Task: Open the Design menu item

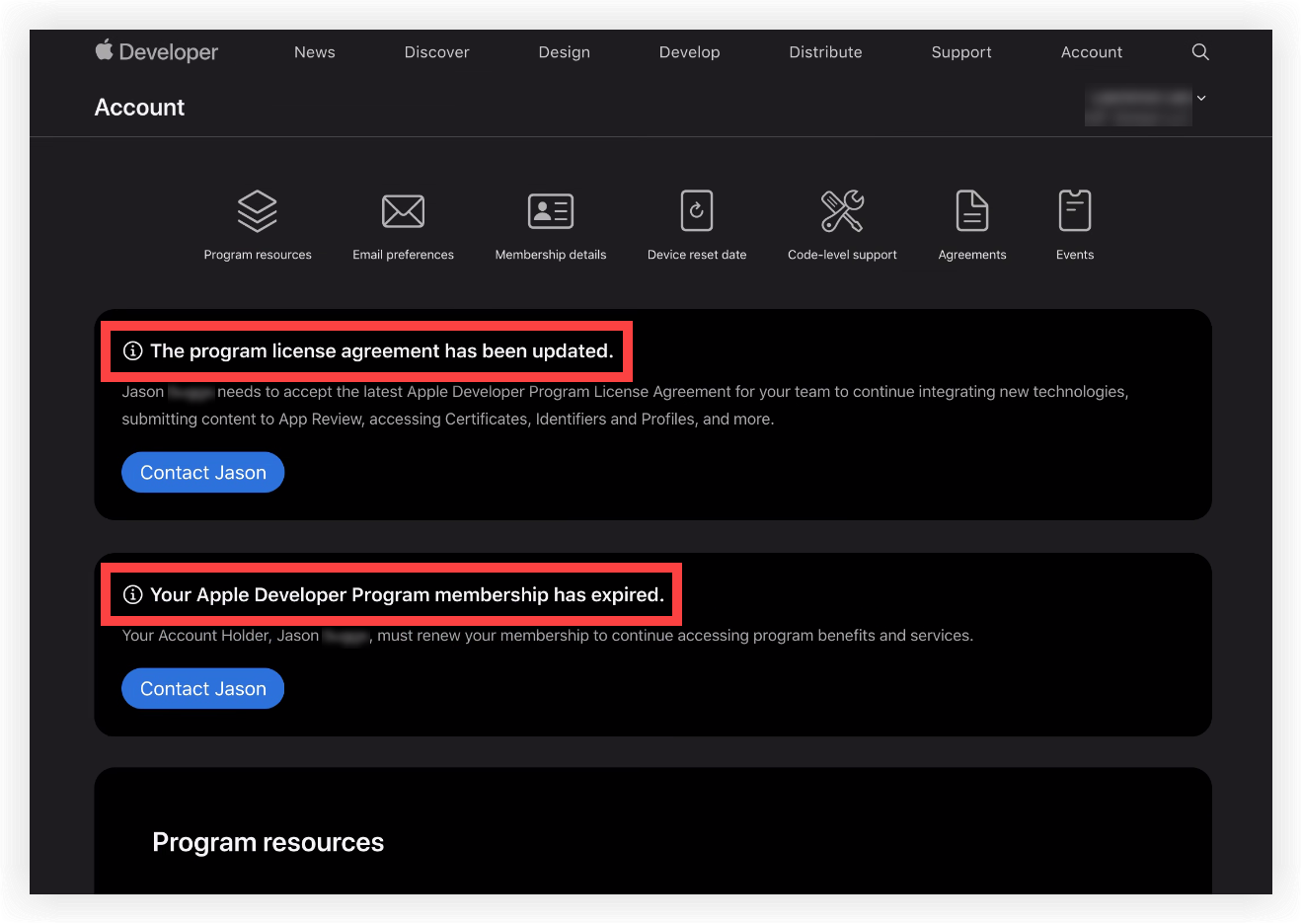Action: 565,52
